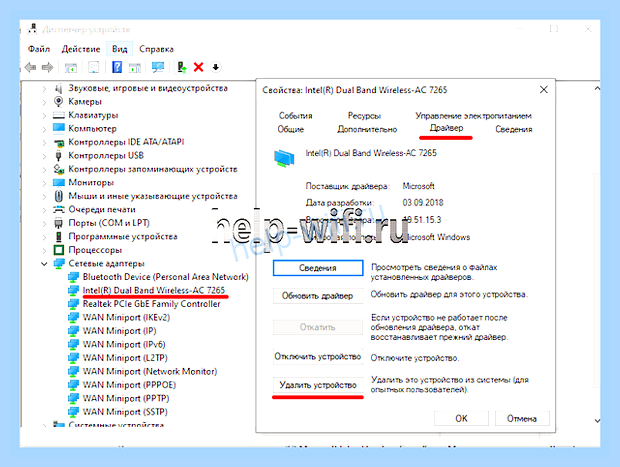
Task: Click the Сведения driver details button
Action: point(318,268)
